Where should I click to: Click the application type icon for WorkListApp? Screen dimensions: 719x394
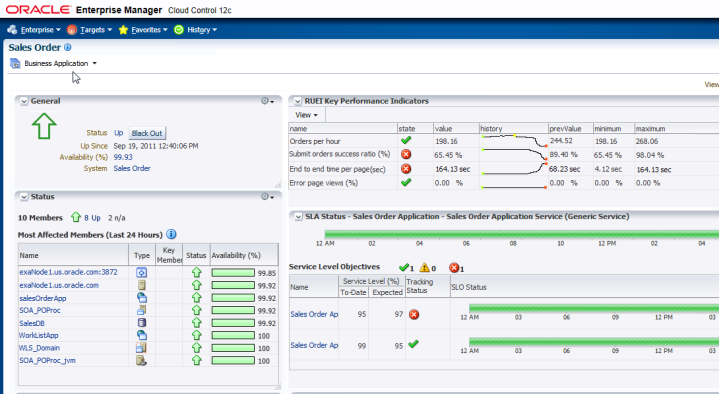pos(142,335)
